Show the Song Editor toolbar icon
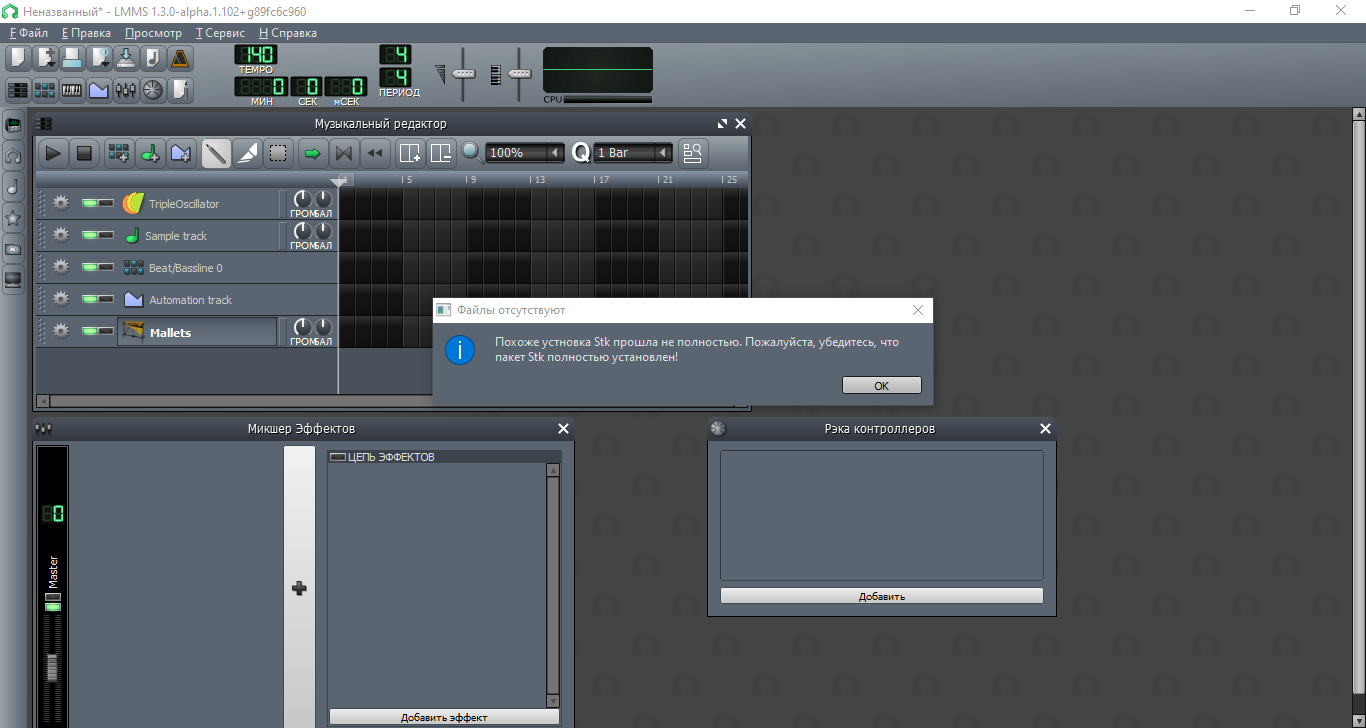Screen dimensions: 1366x728 (18, 90)
